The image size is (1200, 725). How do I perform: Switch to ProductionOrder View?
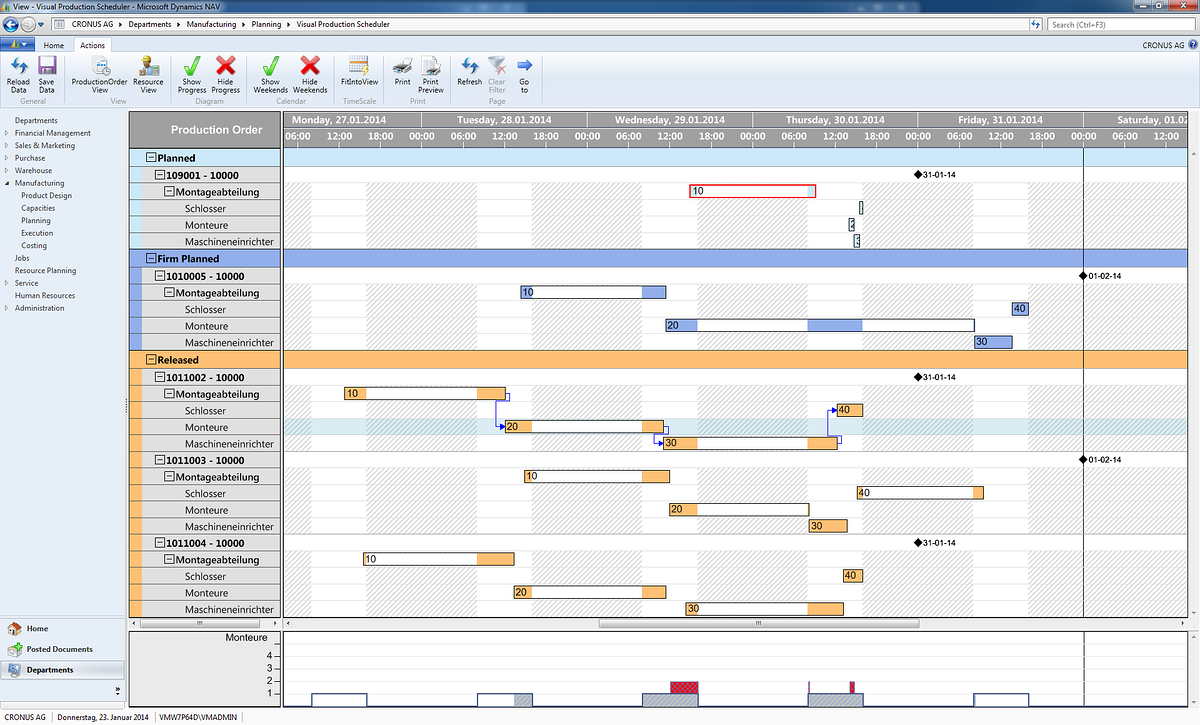(99, 72)
